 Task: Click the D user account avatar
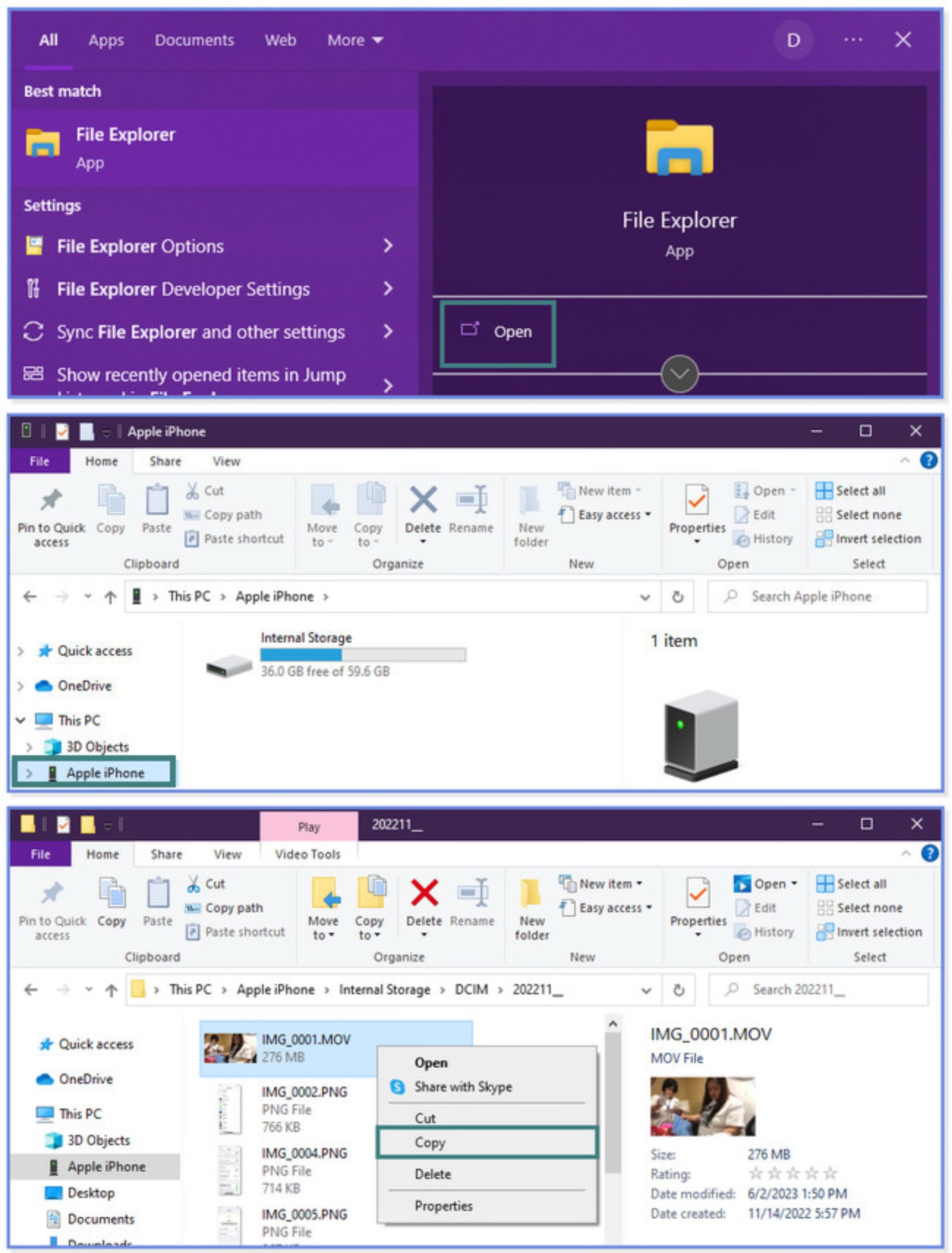coord(793,40)
